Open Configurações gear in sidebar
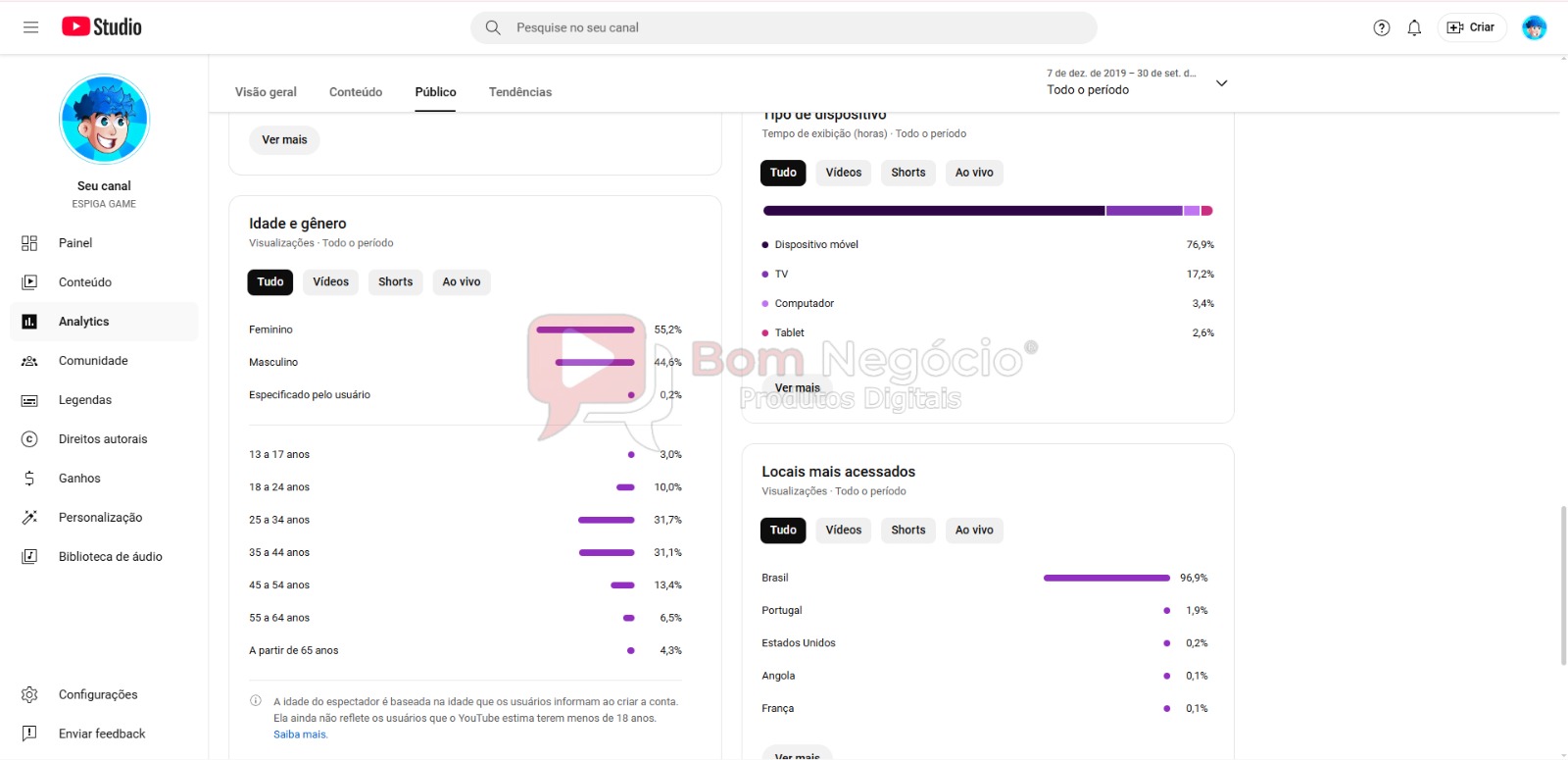 [97, 694]
